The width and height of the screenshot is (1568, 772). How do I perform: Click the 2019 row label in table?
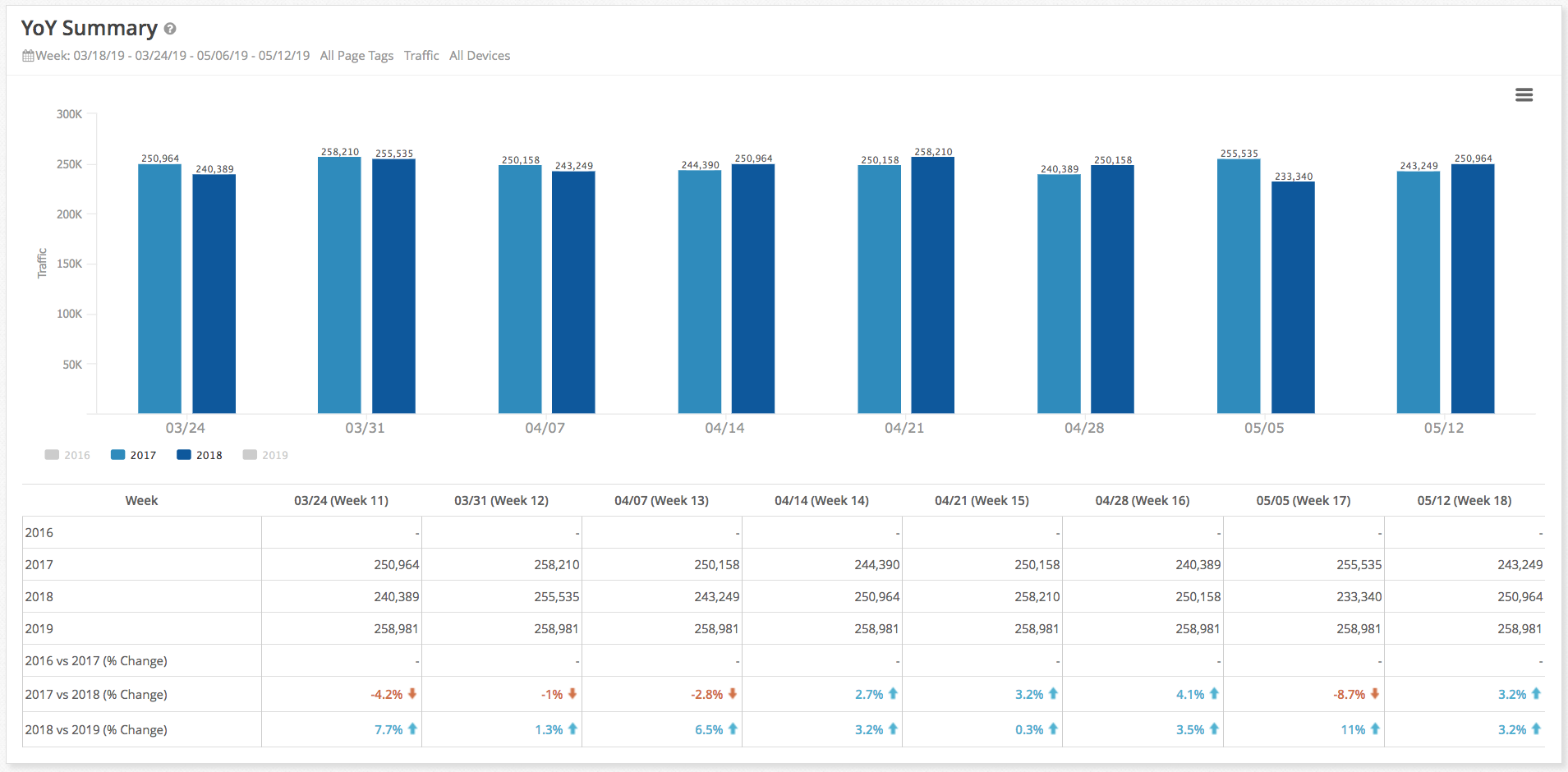pyautogui.click(x=39, y=629)
